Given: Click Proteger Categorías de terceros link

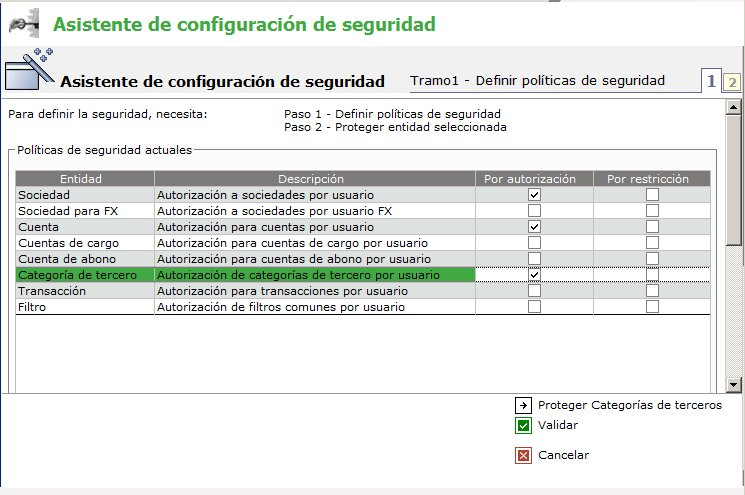Looking at the screenshot, I should click(x=629, y=405).
